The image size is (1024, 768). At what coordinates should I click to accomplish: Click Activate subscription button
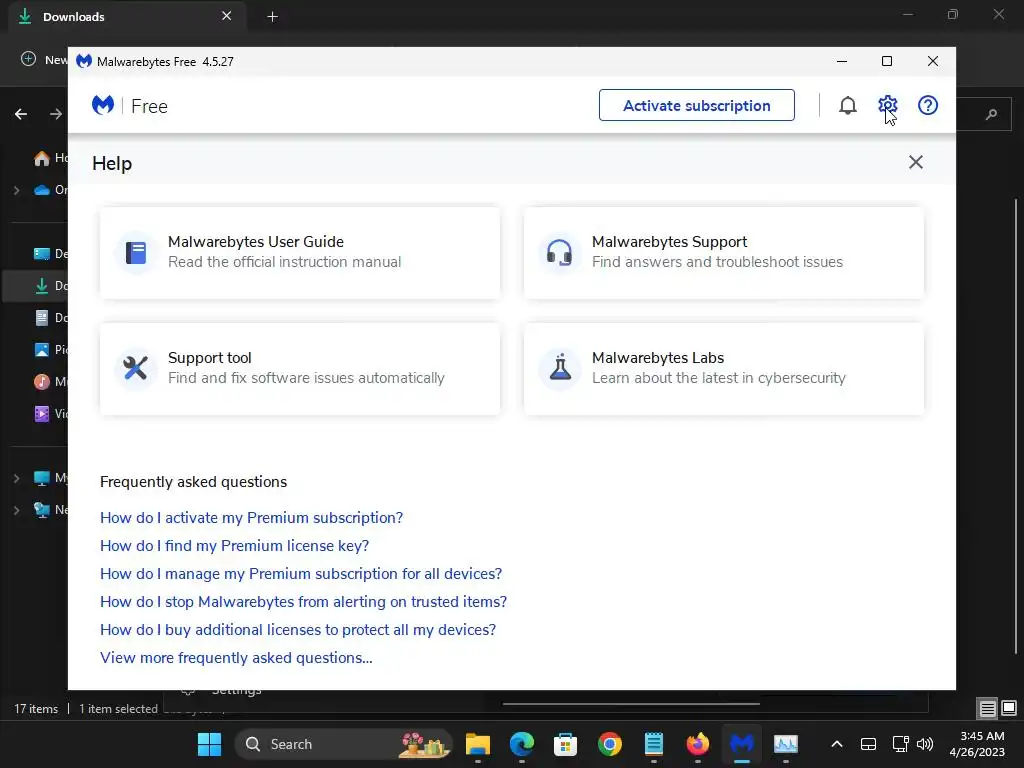pos(696,105)
